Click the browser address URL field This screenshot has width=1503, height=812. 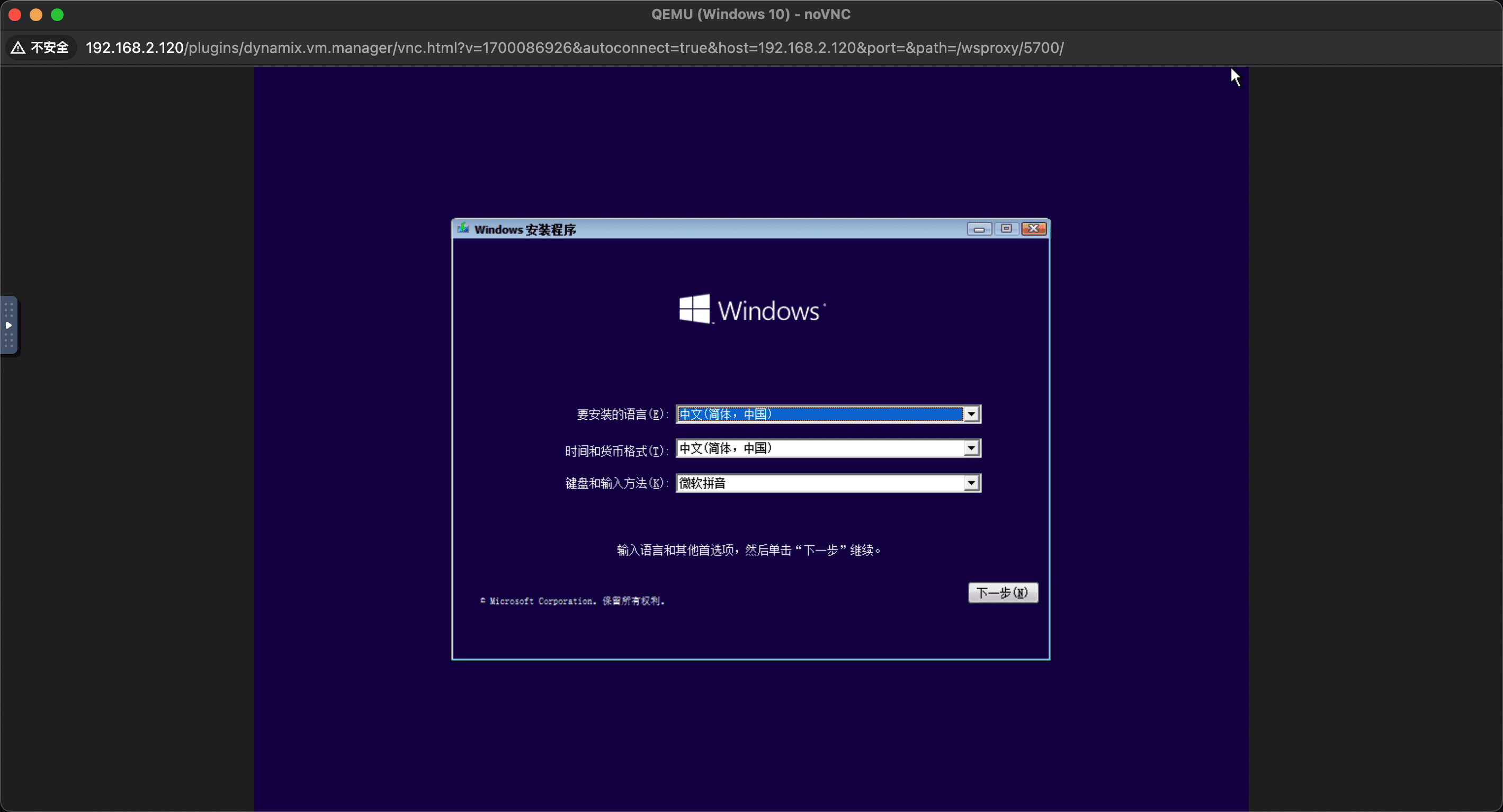(x=575, y=48)
